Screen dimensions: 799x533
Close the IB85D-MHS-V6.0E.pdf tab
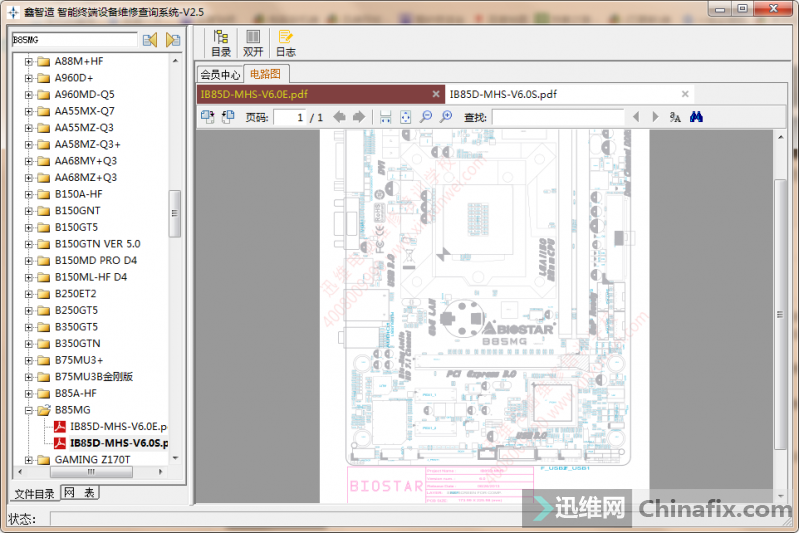point(436,94)
